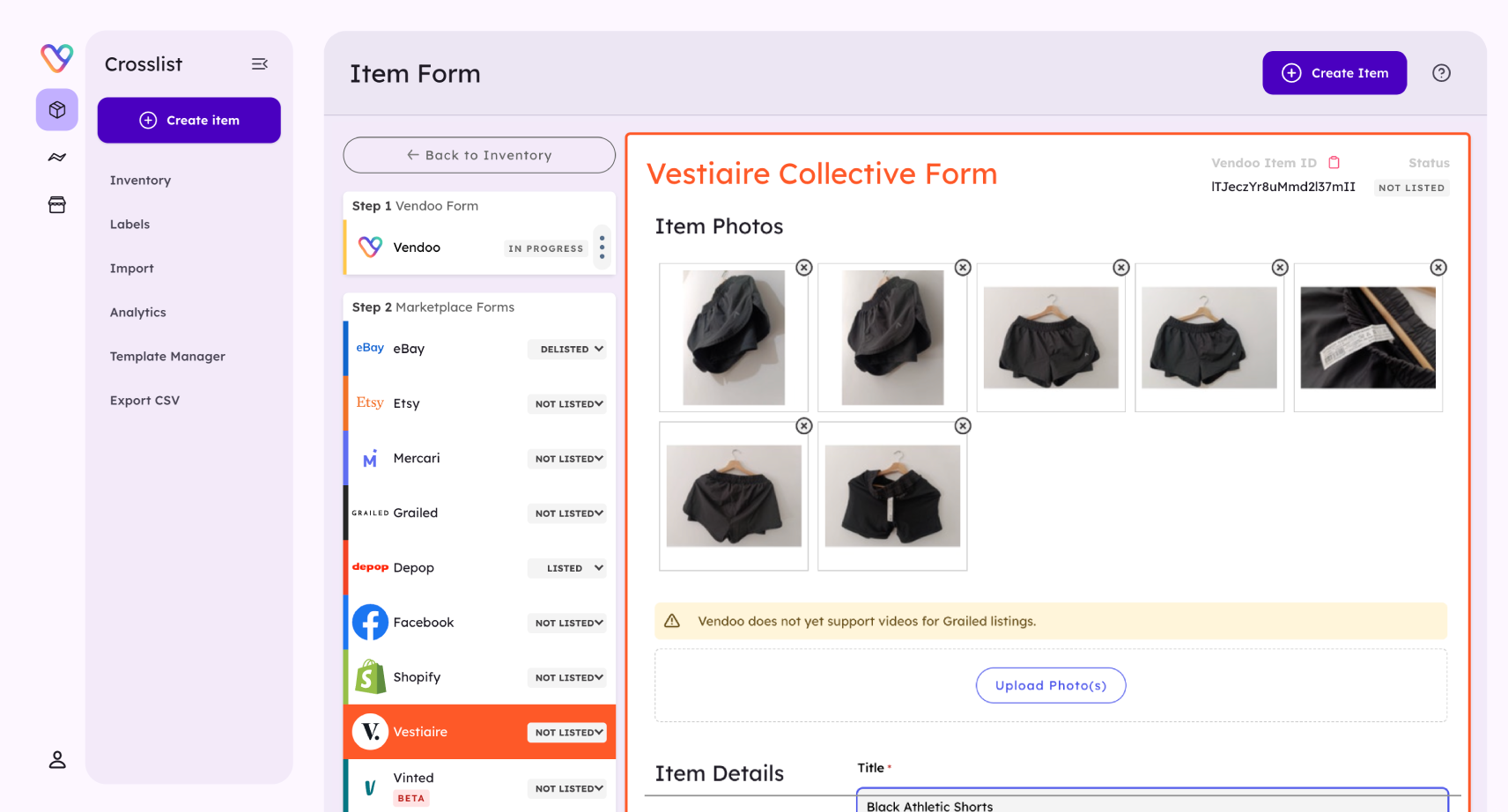Viewport: 1508px width, 812px height.
Task: Select the box inventory icon in left rail
Action: [x=57, y=110]
